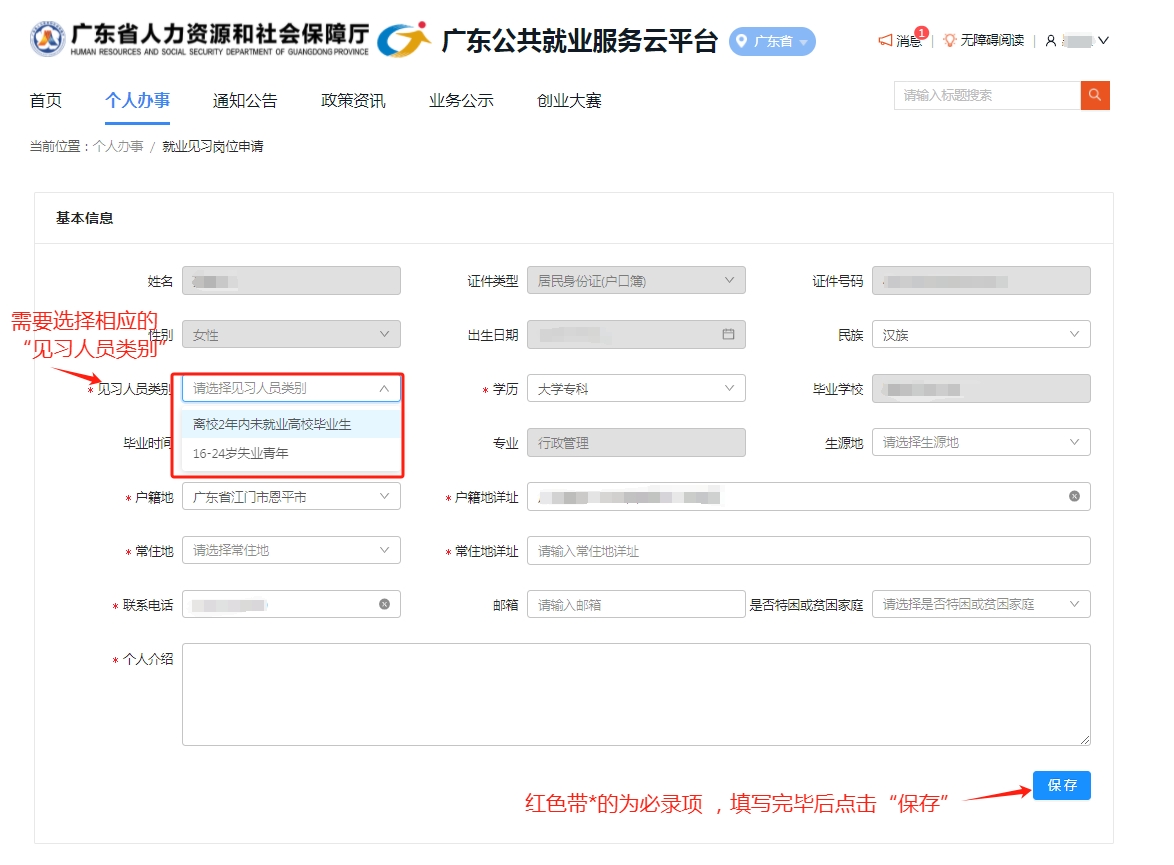Open the 广东省 region selector
Viewport: 1174px width, 865px height.
pyautogui.click(x=772, y=42)
